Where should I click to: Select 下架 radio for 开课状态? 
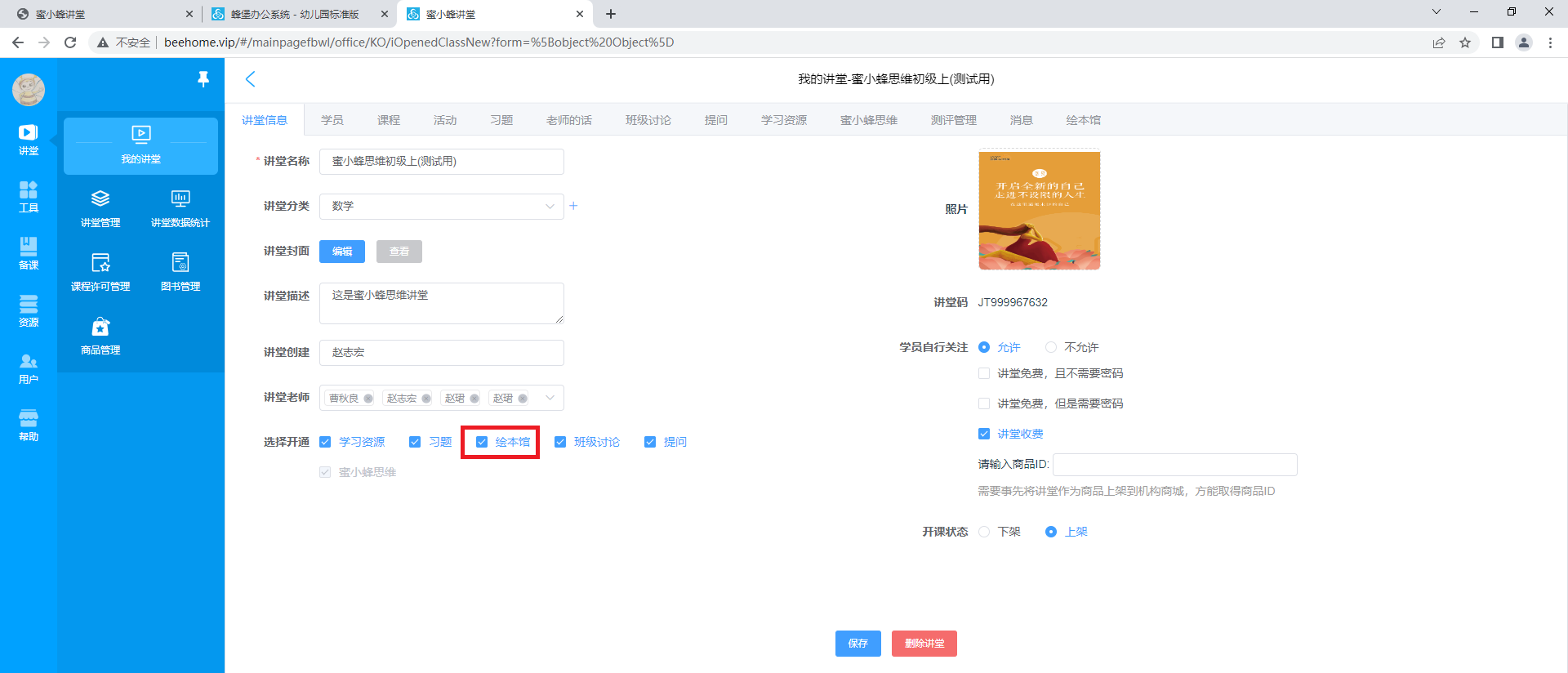point(984,532)
